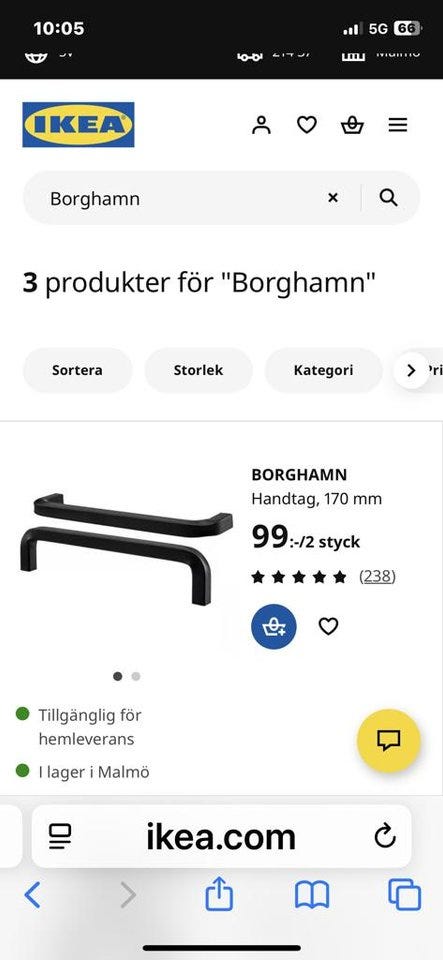Clear the Borghamn search text
Screen dimensions: 443x960
333,198
